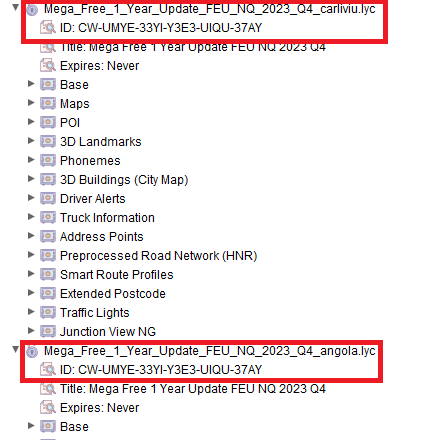Viewport: 436px width, 440px height.
Task: Select the Title: Mega Free 1 Year Update text under angola
Action: click(x=193, y=389)
